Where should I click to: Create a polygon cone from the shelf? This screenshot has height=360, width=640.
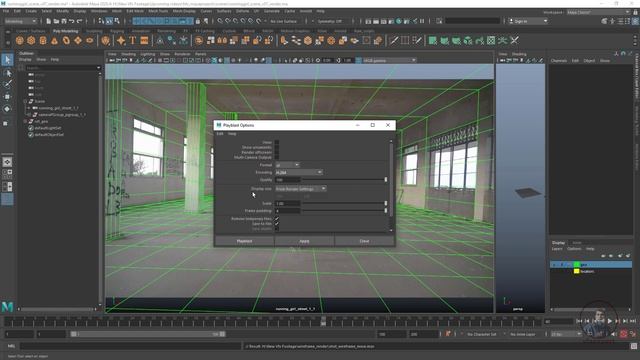click(x=54, y=40)
